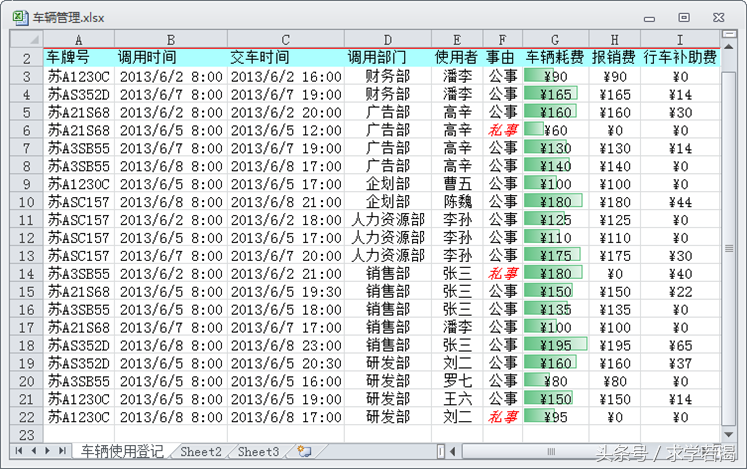Select row 2 header
This screenshot has height=469, width=747.
click(x=27, y=58)
